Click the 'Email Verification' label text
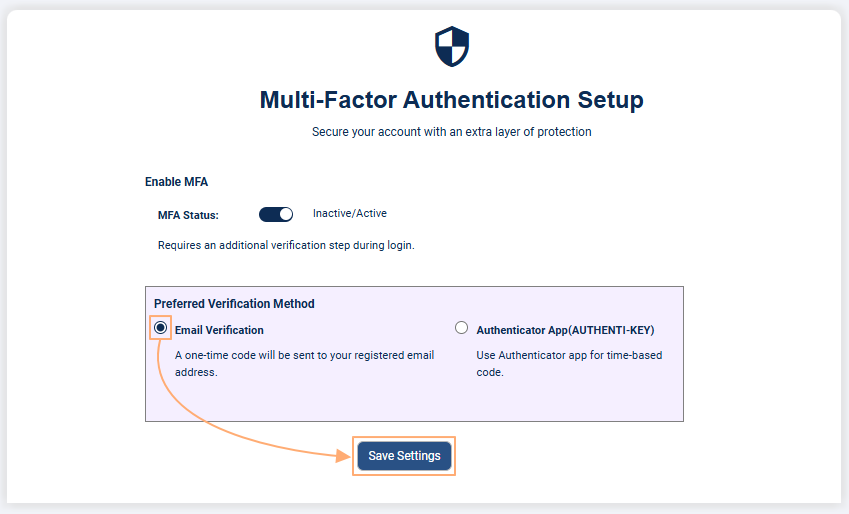This screenshot has height=514, width=849. coord(219,330)
